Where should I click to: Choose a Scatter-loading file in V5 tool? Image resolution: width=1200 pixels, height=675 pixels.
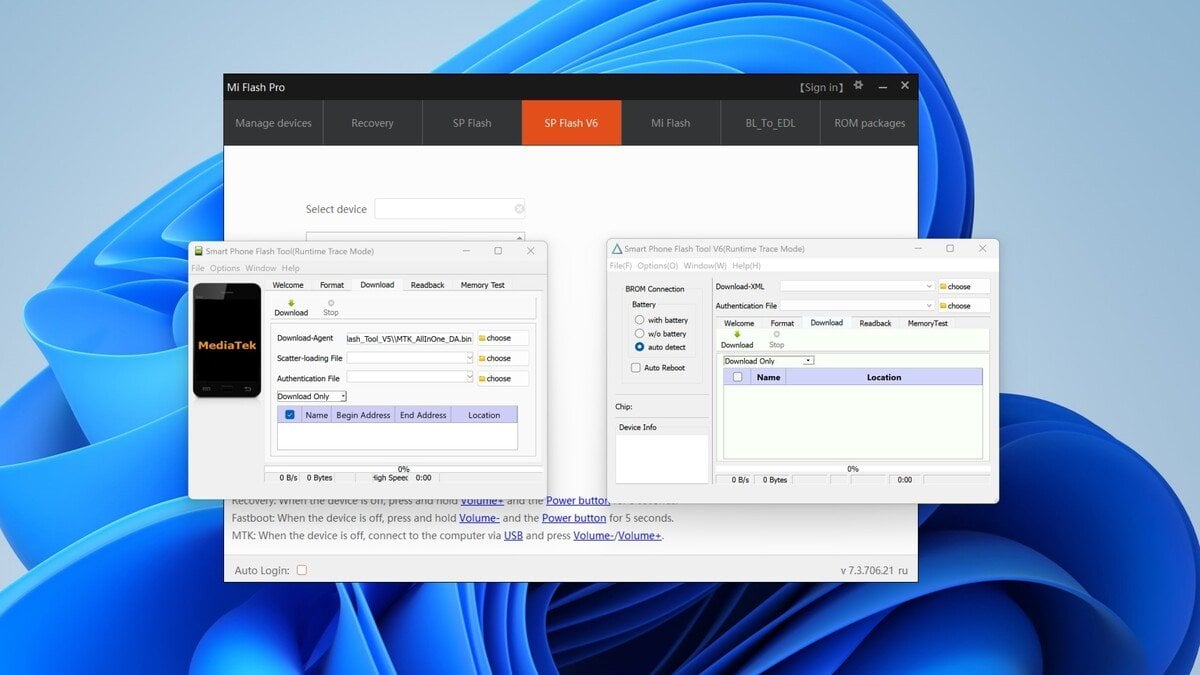[x=503, y=358]
